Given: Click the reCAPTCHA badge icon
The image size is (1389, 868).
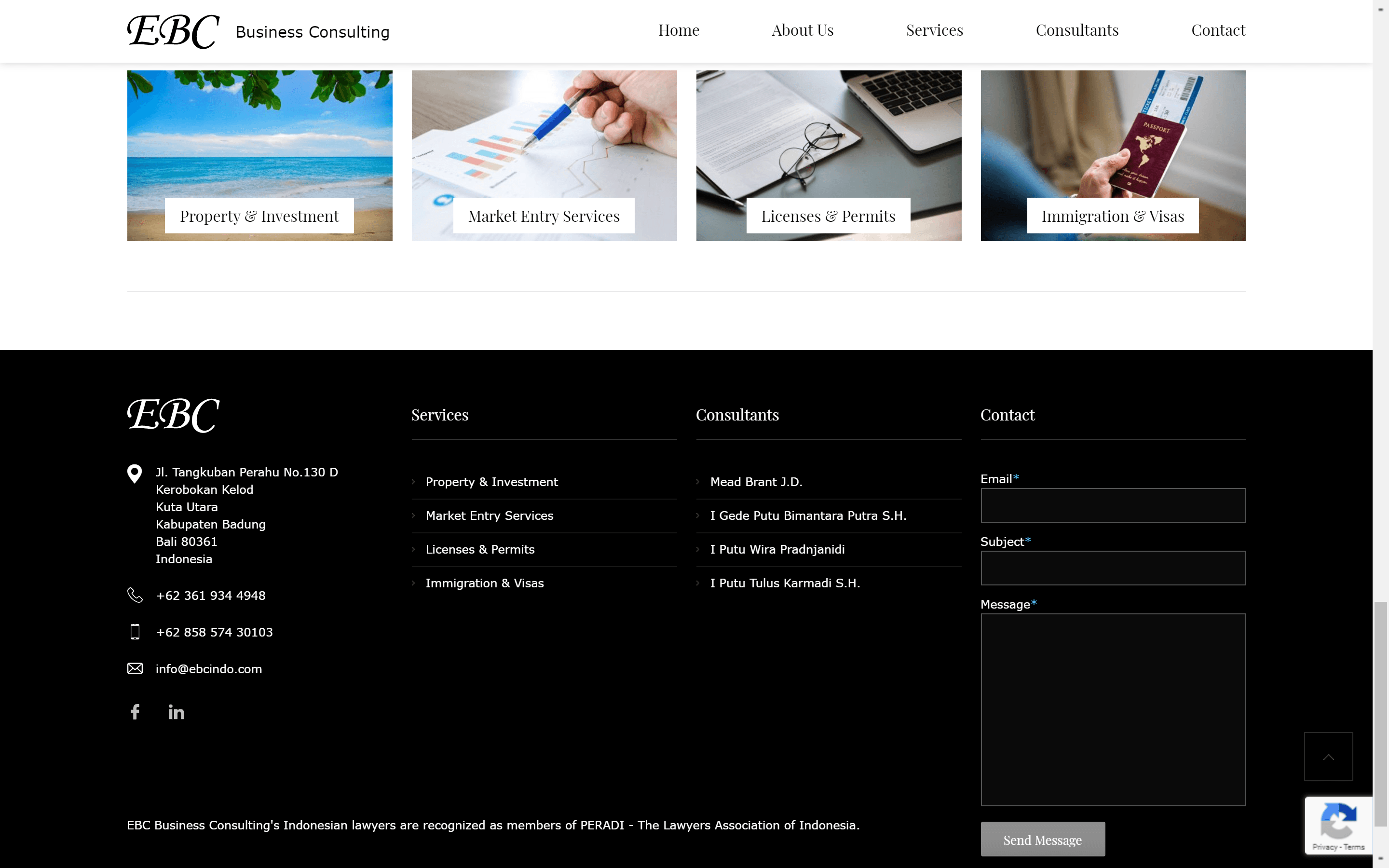Looking at the screenshot, I should (1338, 821).
